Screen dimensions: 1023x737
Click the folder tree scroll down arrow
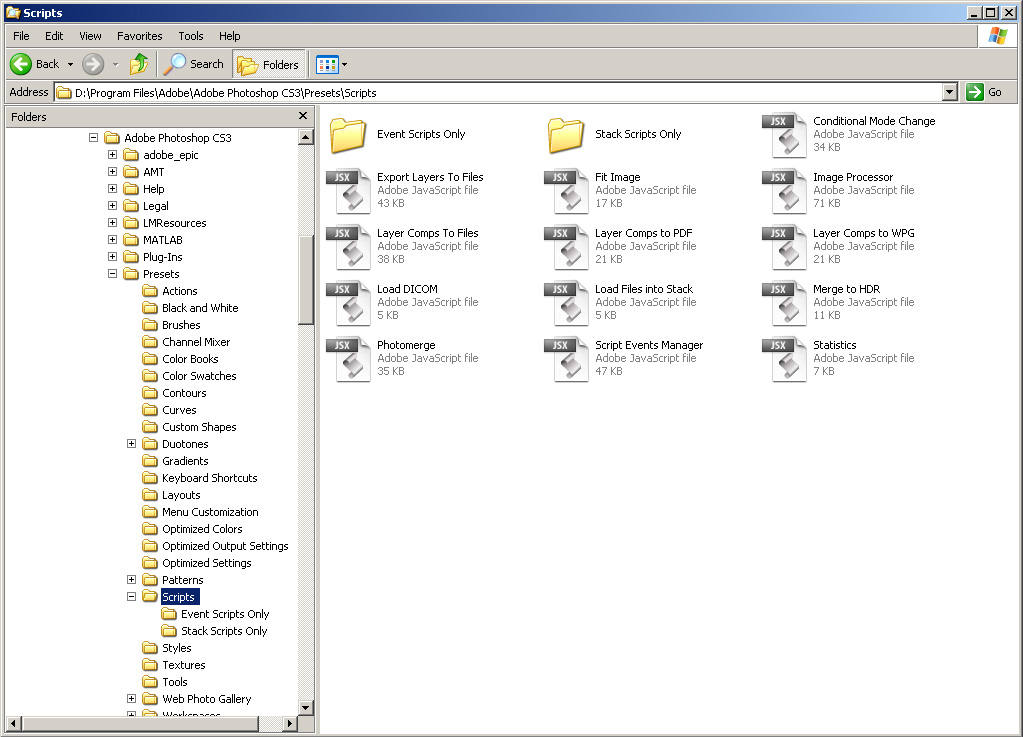(305, 707)
